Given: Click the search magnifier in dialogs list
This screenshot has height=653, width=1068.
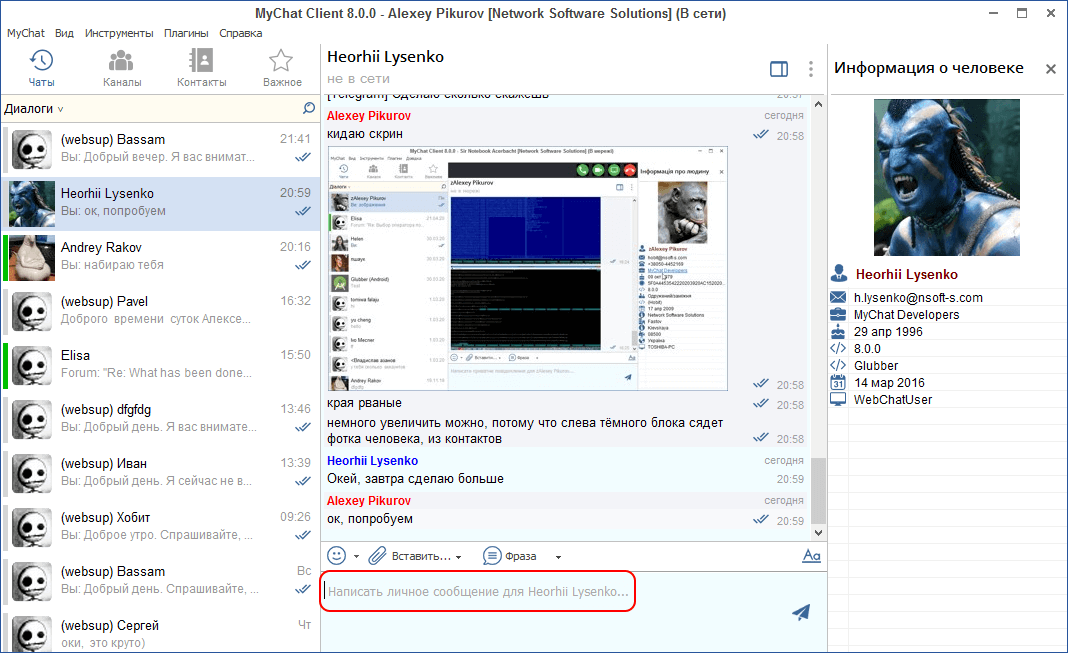Looking at the screenshot, I should click(309, 108).
